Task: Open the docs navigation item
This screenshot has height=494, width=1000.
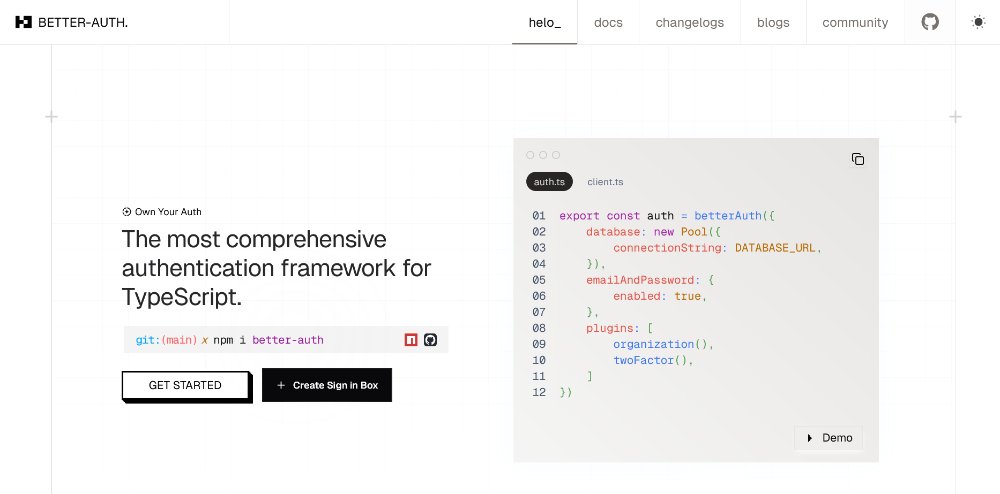Action: click(608, 22)
